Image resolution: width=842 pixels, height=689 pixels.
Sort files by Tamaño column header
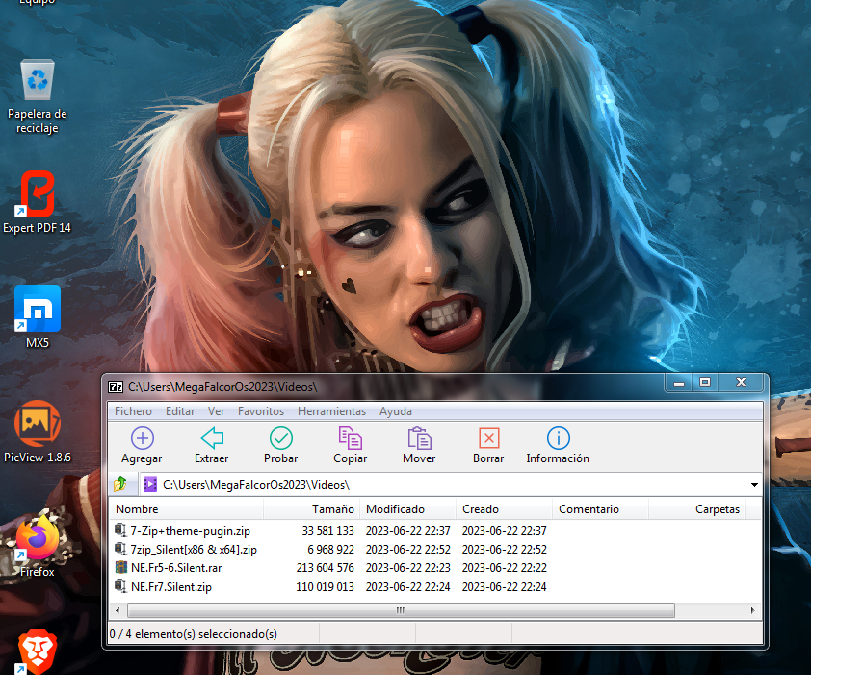coord(311,509)
